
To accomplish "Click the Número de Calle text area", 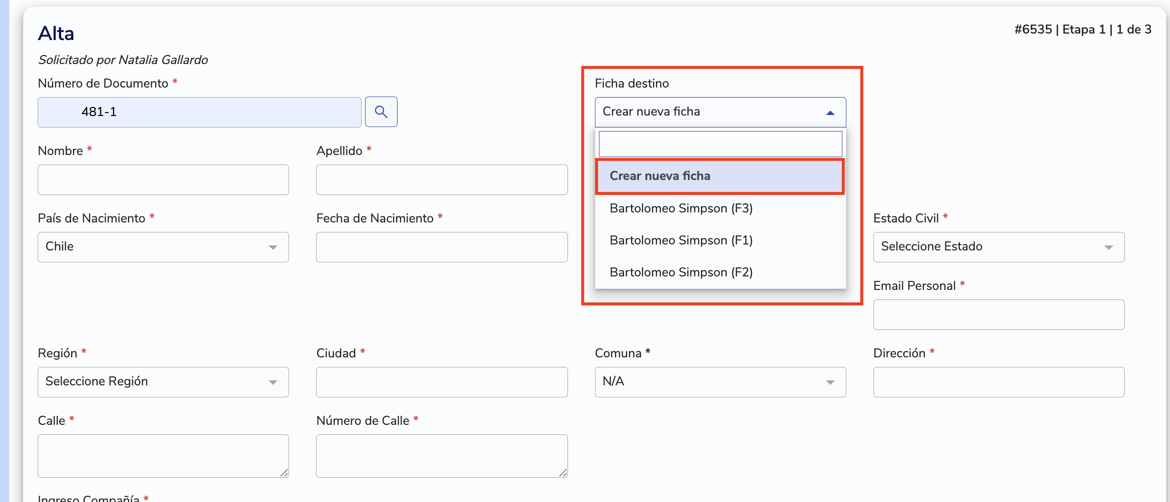I will (441, 456).
